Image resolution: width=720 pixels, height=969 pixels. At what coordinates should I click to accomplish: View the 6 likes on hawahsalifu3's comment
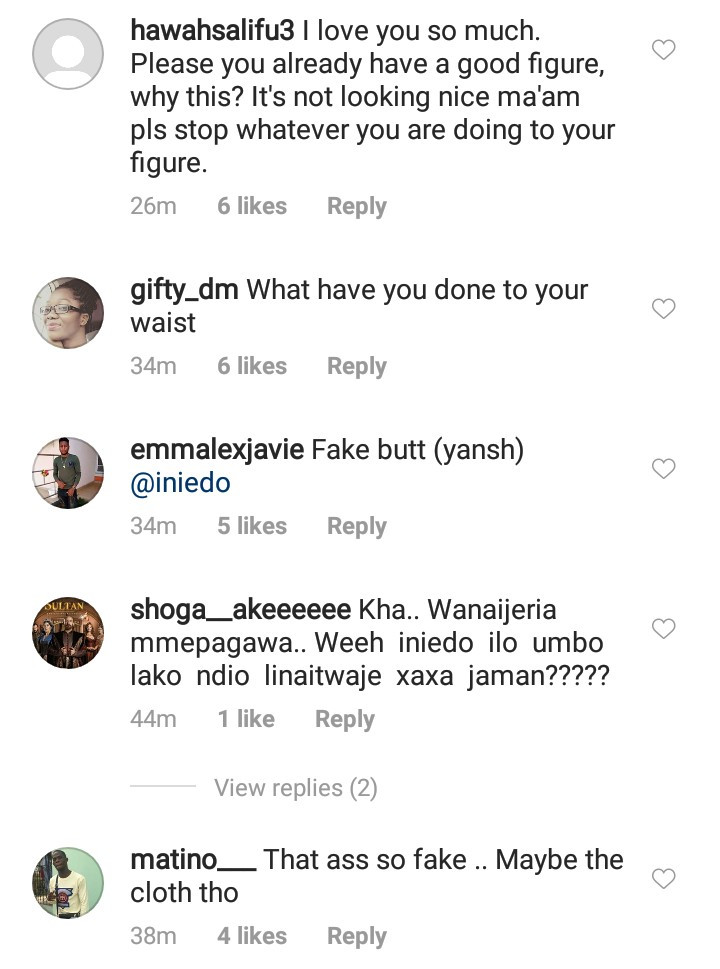[252, 206]
